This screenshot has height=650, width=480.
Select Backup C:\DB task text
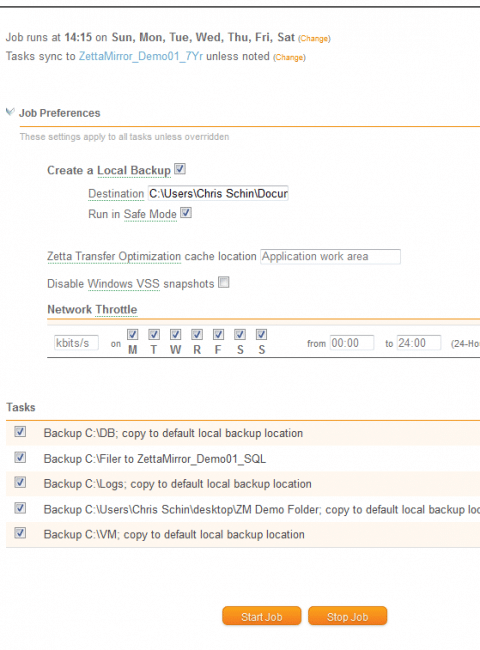point(173,433)
